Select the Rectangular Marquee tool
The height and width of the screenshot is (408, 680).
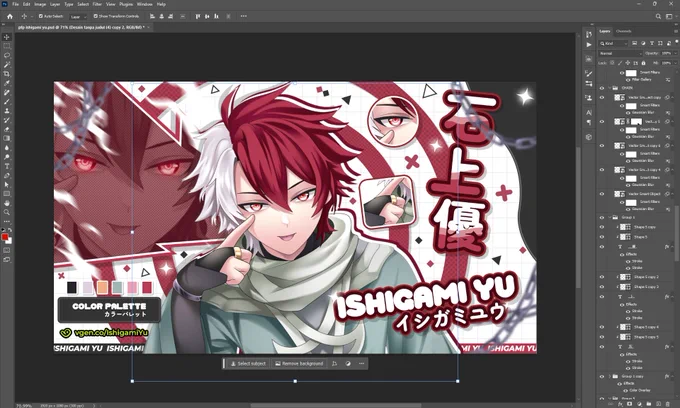pos(7,46)
